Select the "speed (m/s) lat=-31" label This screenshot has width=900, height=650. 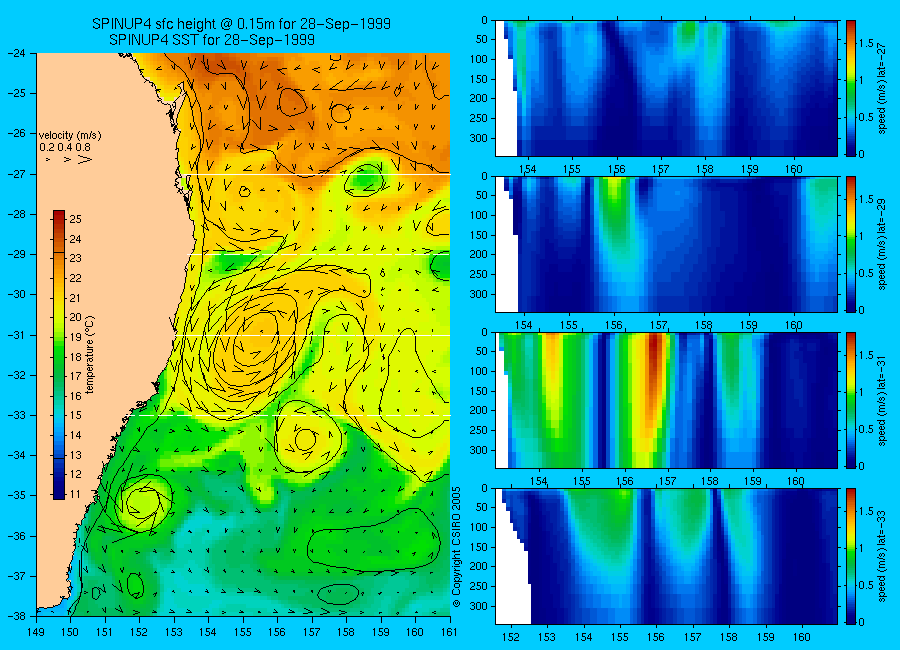tap(883, 400)
